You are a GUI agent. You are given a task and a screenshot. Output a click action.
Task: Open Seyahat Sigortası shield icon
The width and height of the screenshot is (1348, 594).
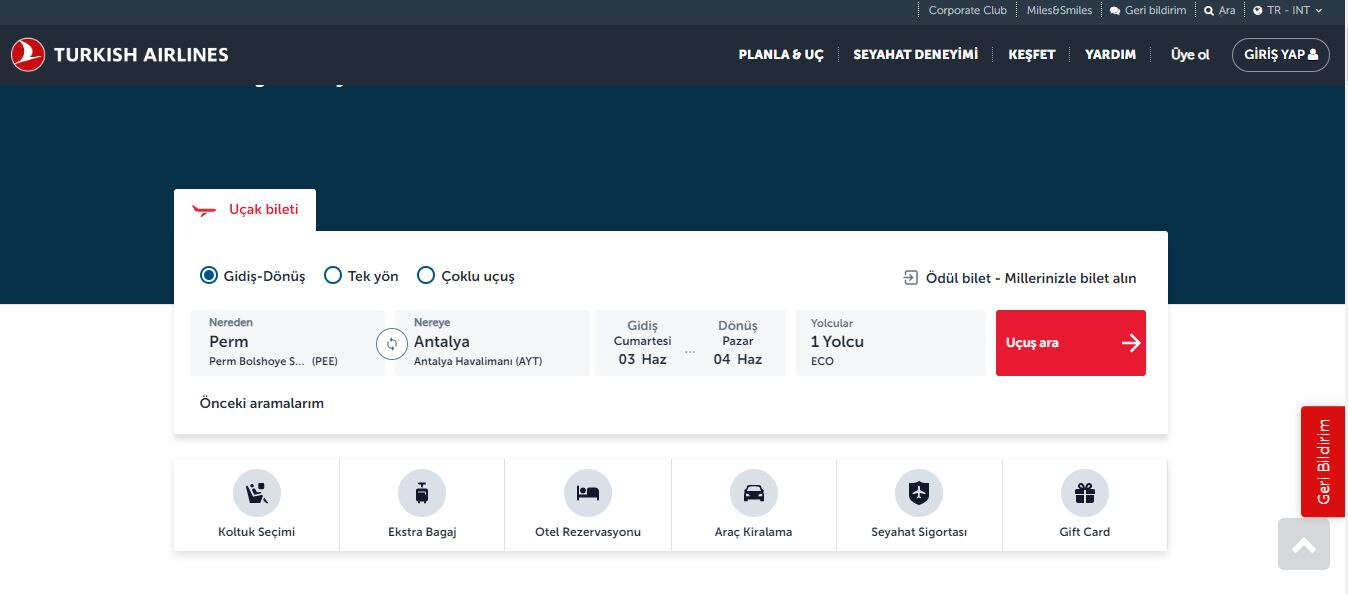[919, 493]
